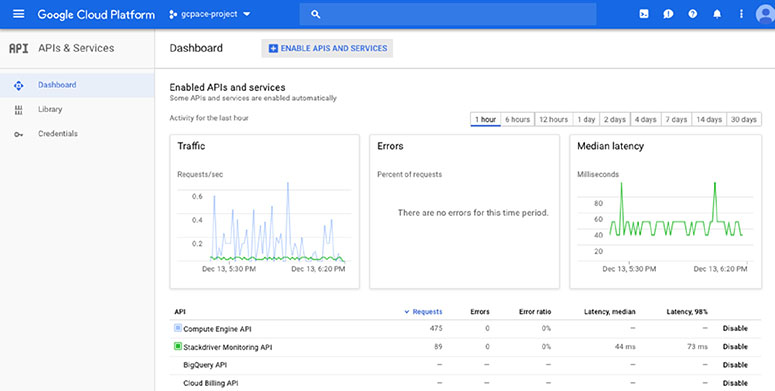Click the 73 ms latency value
This screenshot has width=775, height=391.
click(697, 347)
